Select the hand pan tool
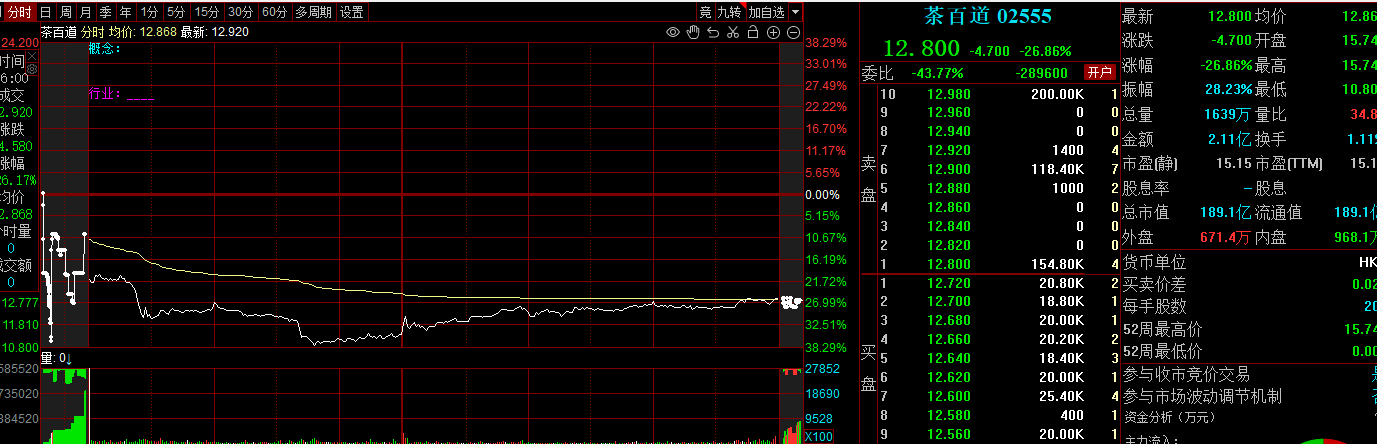 pyautogui.click(x=693, y=33)
